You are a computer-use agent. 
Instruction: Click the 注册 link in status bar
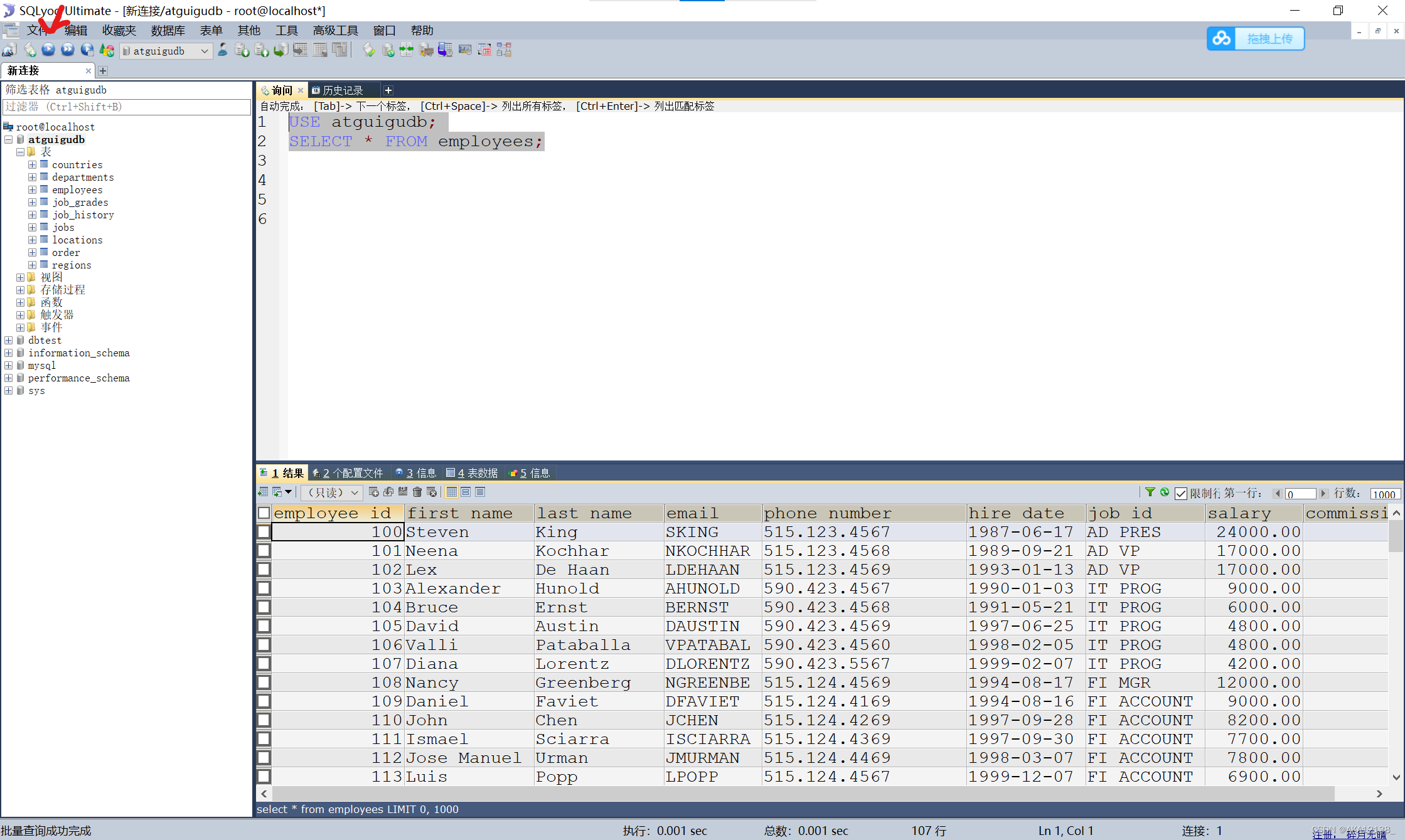click(1323, 834)
